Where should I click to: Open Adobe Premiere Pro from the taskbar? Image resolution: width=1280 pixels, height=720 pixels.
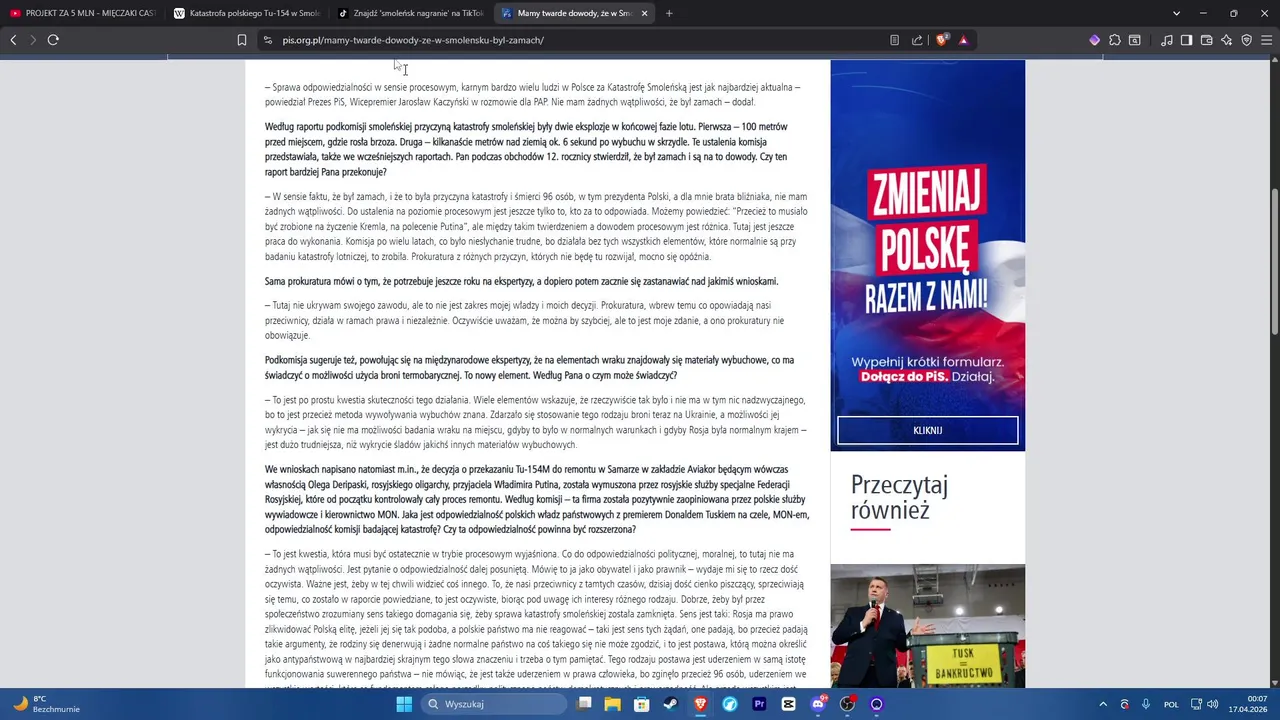tap(759, 704)
